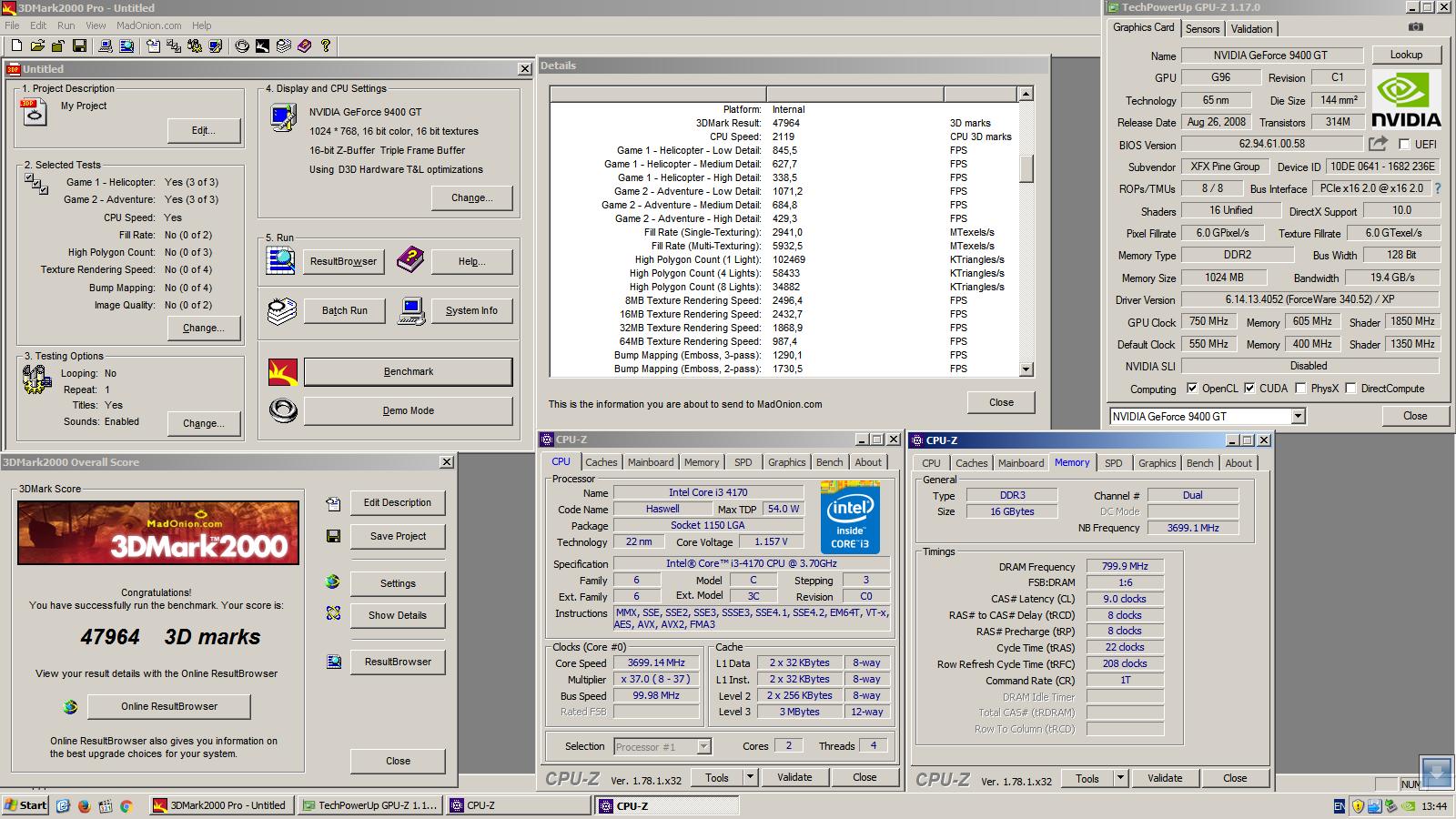Click the 3DMark2000 logo banner
Viewport: 1456px width, 819px height.
click(158, 532)
